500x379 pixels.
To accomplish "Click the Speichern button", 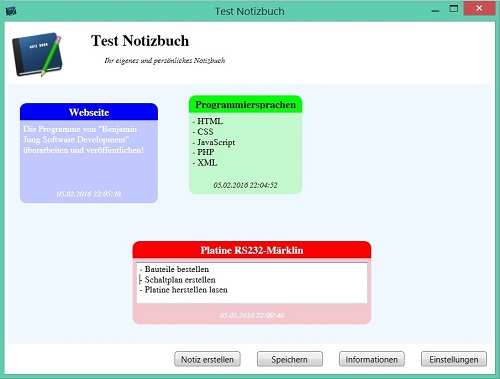I will click(289, 359).
